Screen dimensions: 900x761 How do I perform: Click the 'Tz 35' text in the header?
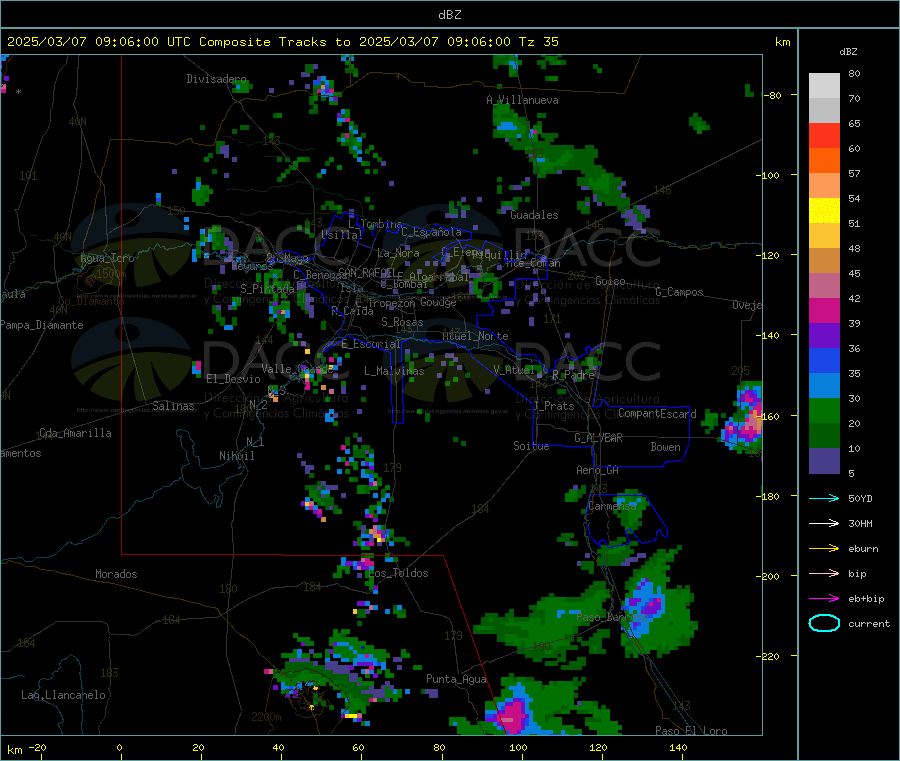539,42
